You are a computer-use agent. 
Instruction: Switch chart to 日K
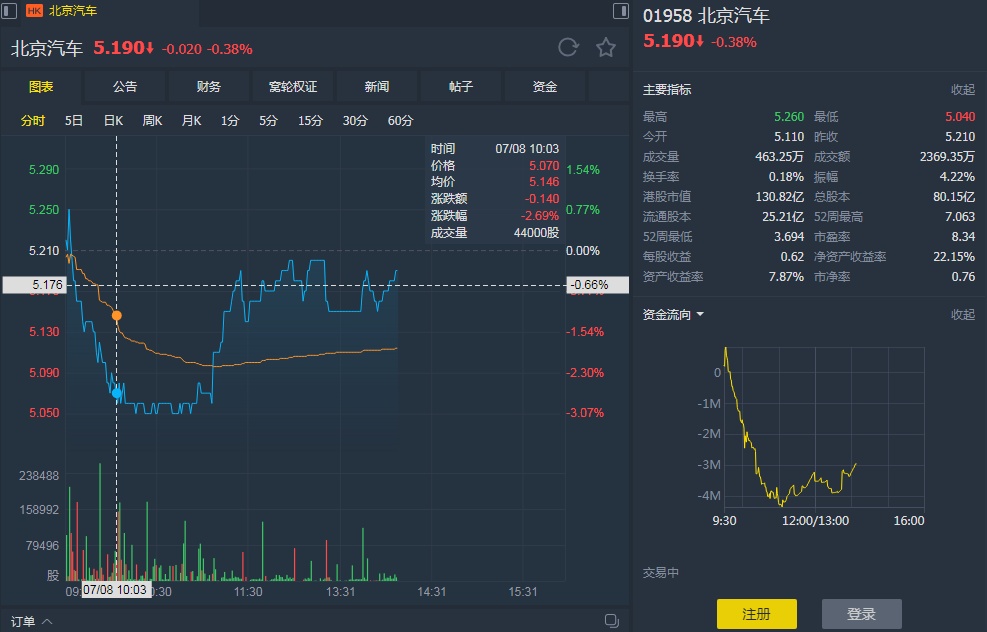click(x=113, y=120)
